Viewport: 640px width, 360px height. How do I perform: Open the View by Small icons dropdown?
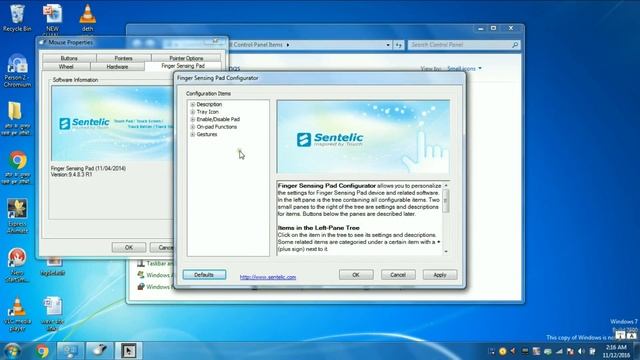[x=464, y=69]
